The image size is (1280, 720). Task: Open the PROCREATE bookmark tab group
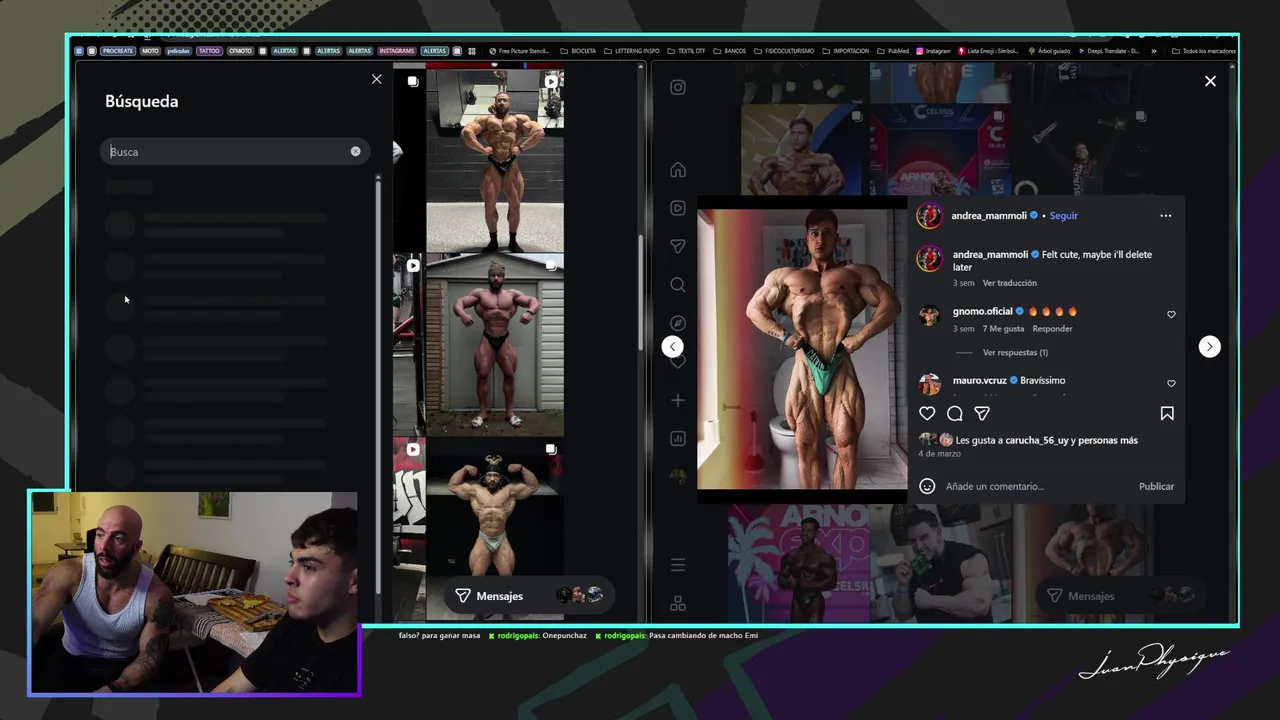[118, 51]
